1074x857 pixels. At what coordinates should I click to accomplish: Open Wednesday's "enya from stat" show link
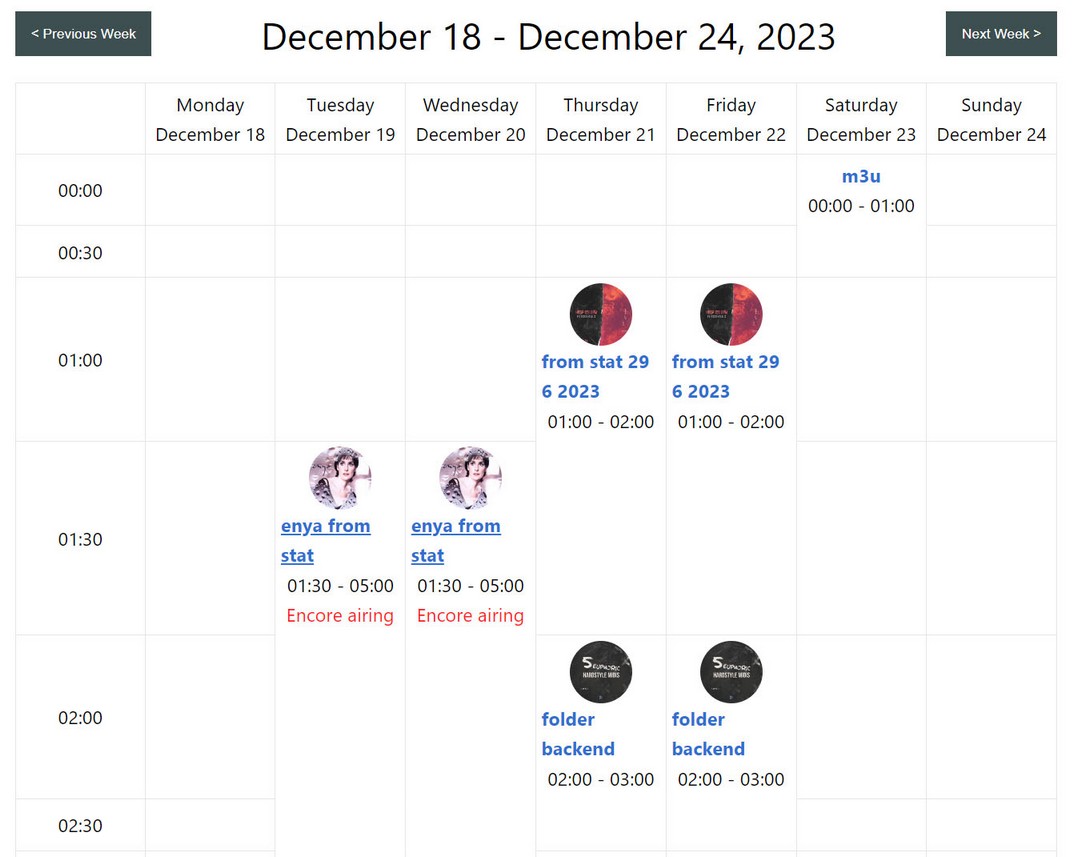pos(455,540)
